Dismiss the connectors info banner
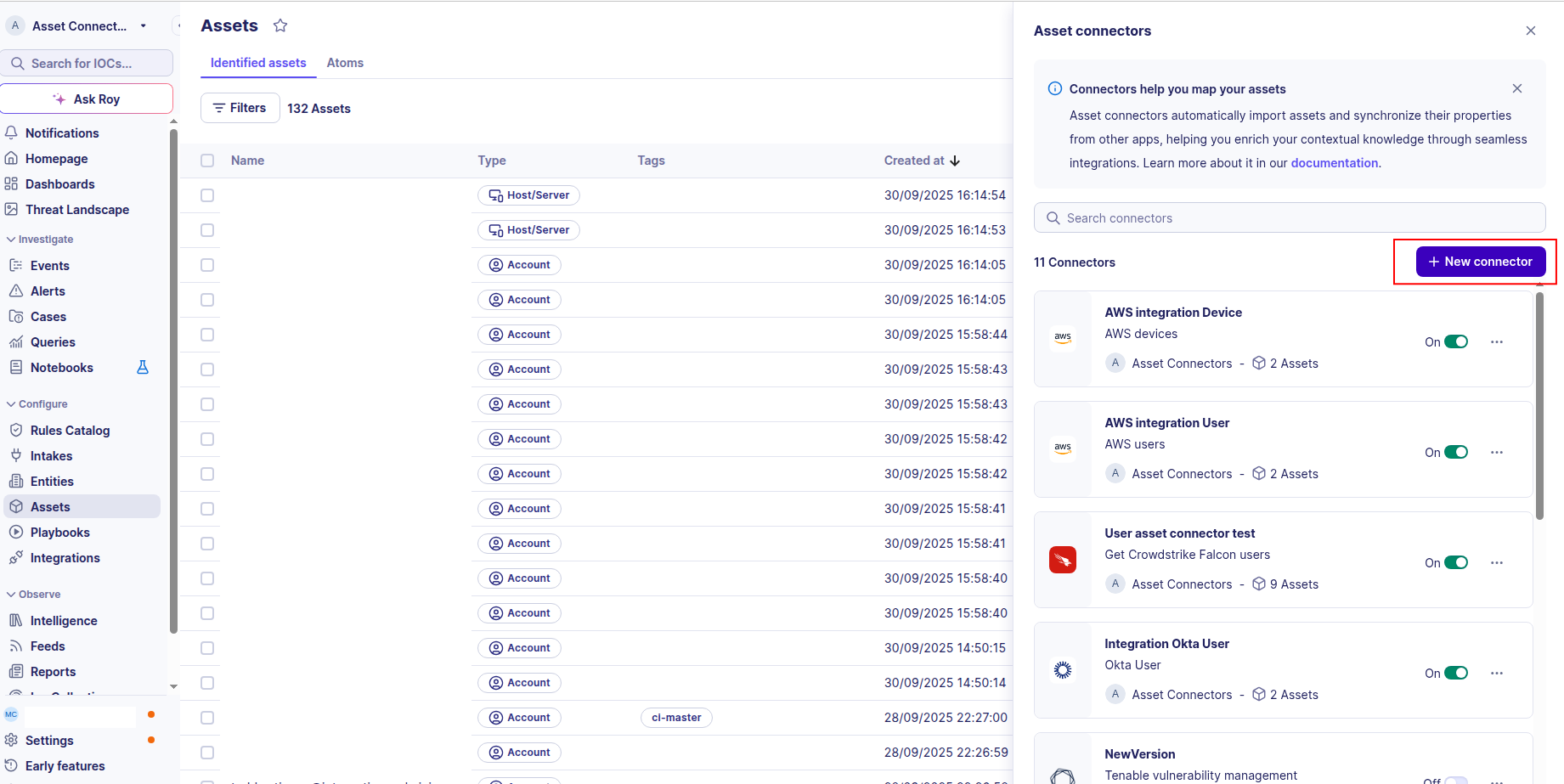Image resolution: width=1564 pixels, height=784 pixels. (1516, 89)
